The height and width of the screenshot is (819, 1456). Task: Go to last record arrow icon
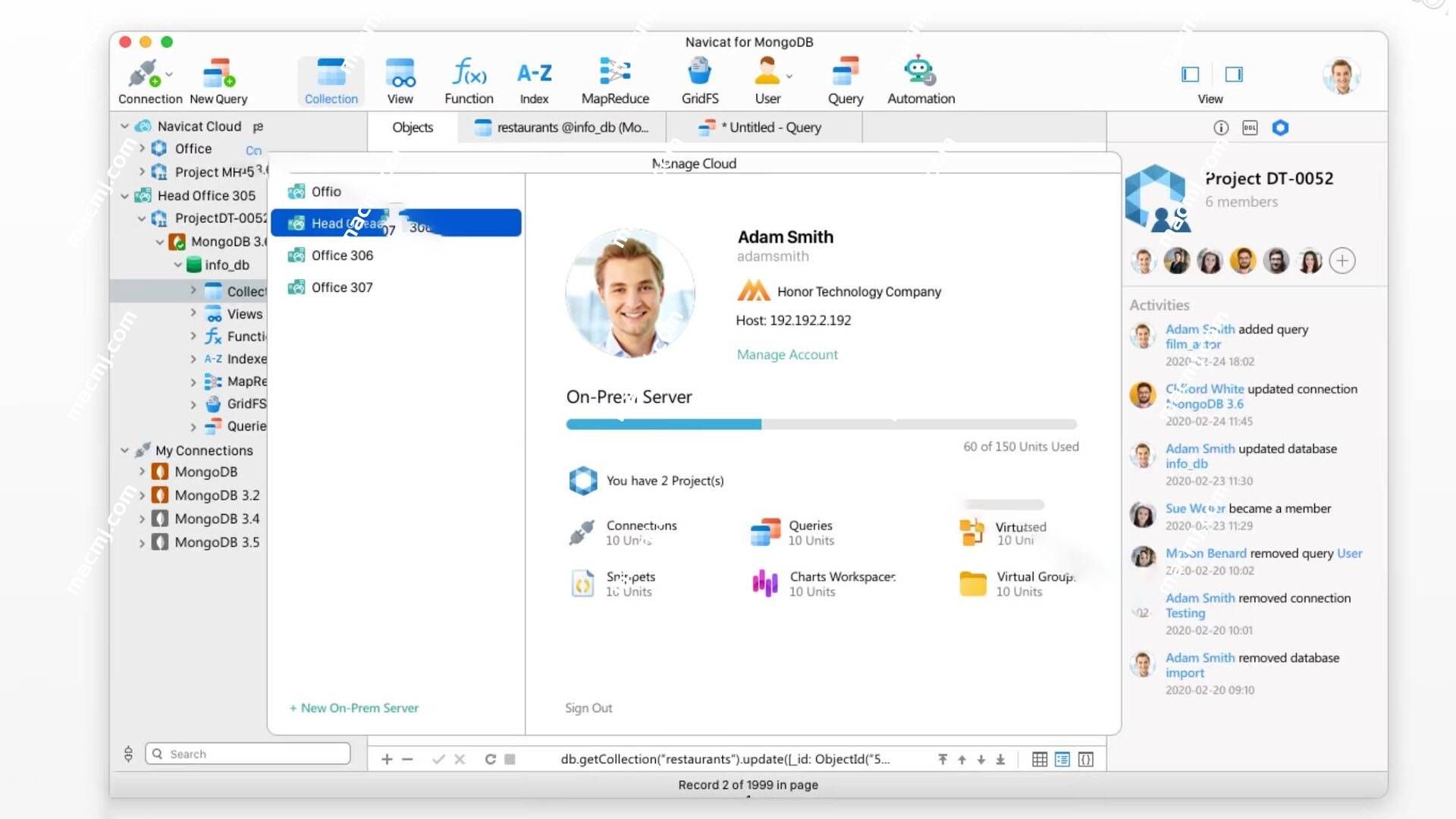pos(1000,759)
